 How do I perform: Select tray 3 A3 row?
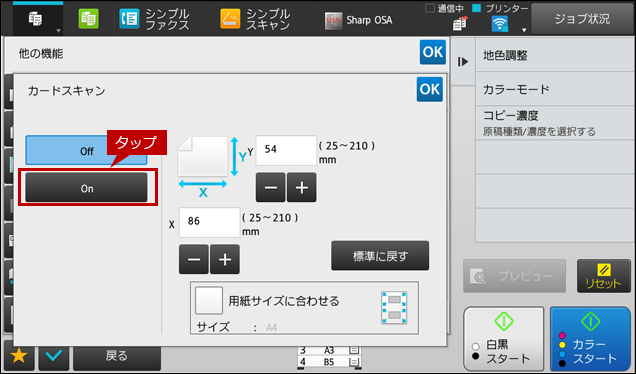pyautogui.click(x=329, y=350)
